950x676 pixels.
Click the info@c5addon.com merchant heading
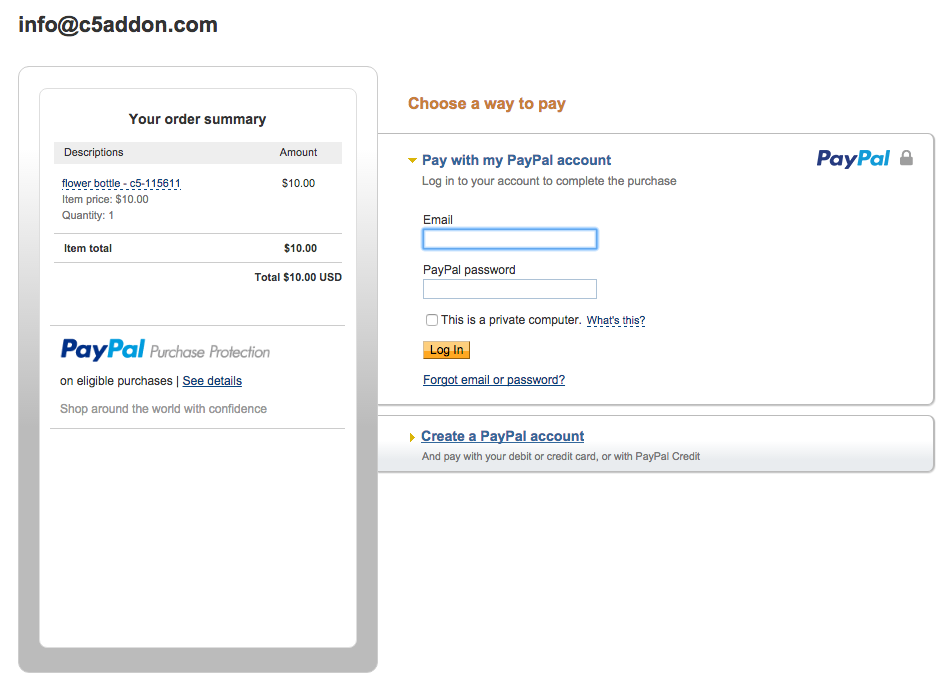(x=118, y=25)
